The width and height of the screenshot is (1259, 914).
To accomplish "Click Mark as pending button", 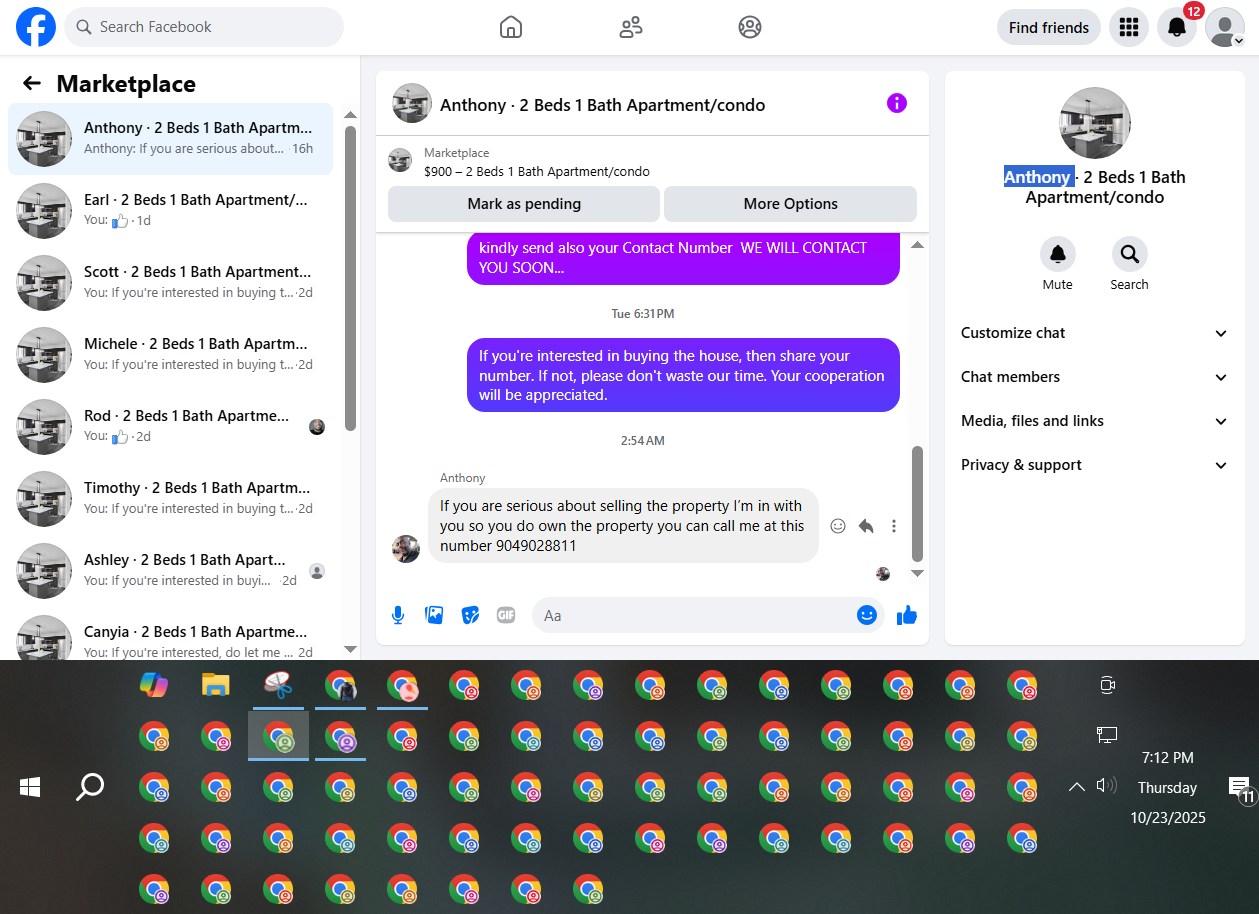I will click(524, 203).
